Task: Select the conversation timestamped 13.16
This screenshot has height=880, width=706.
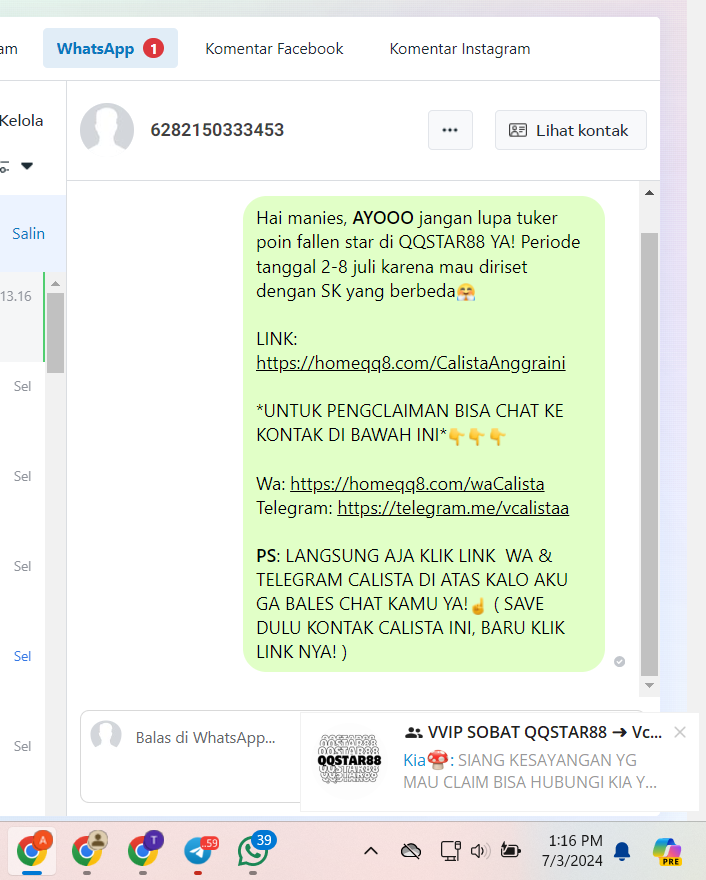Action: pos(22,317)
